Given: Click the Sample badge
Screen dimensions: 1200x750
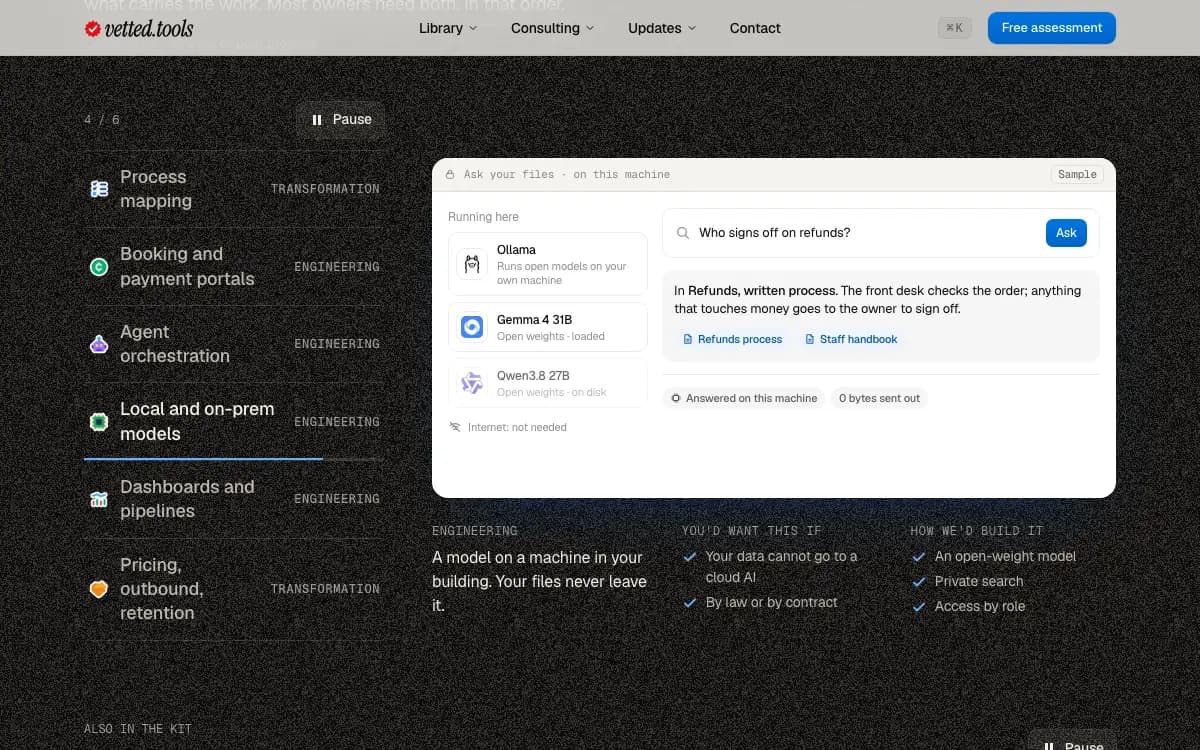Looking at the screenshot, I should [1077, 174].
